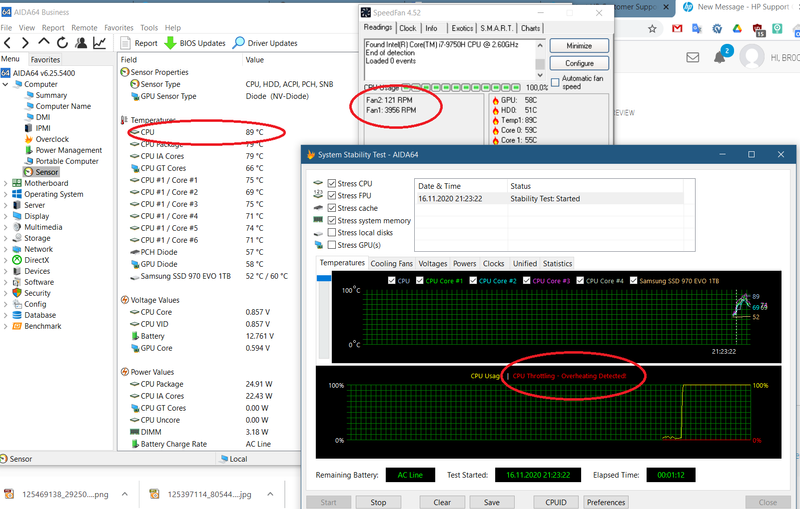Image resolution: width=800 pixels, height=509 pixels.
Task: Toggle Automatic fan speed in SpeedFan
Action: (555, 83)
